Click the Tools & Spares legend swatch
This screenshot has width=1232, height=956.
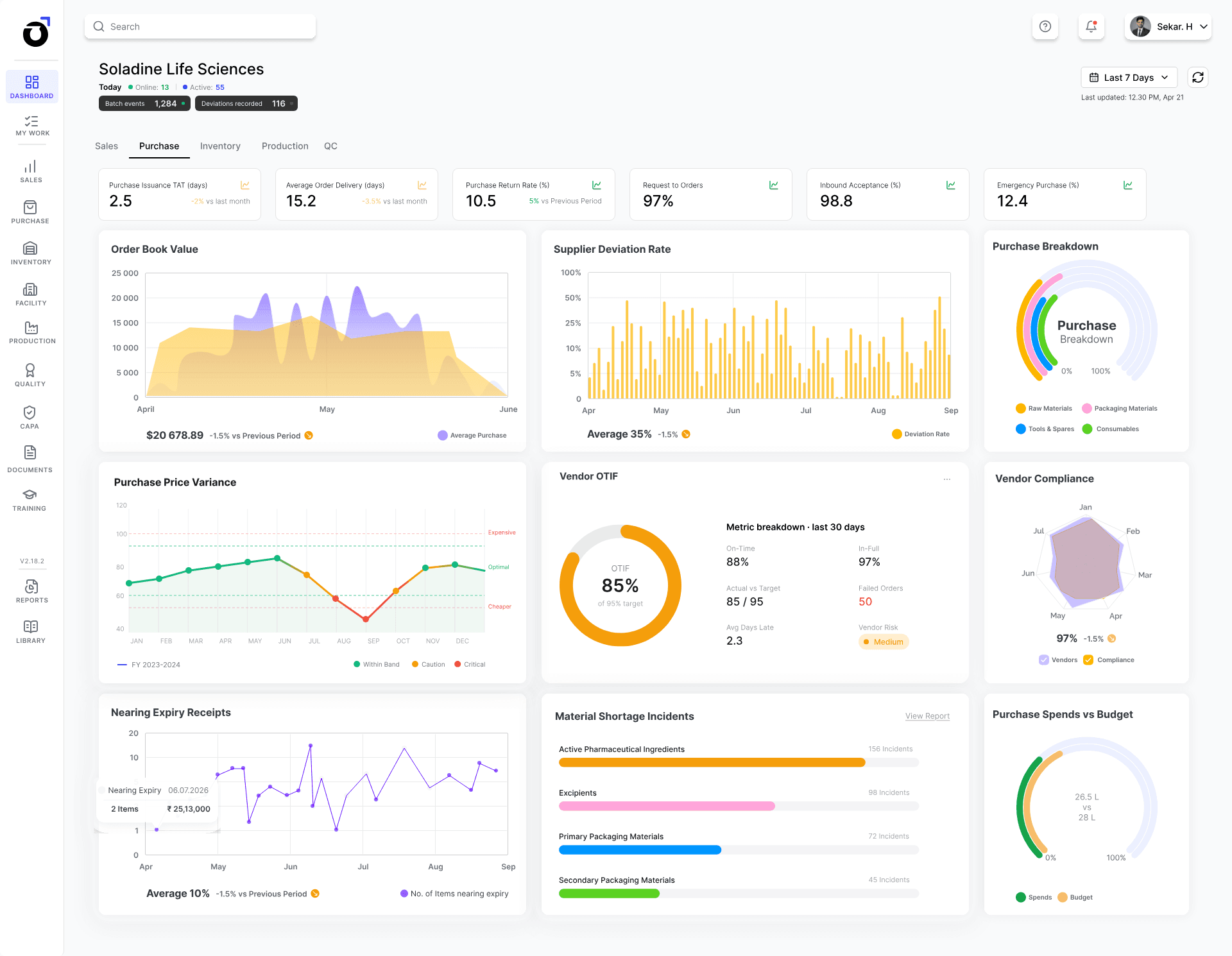pyautogui.click(x=1021, y=429)
